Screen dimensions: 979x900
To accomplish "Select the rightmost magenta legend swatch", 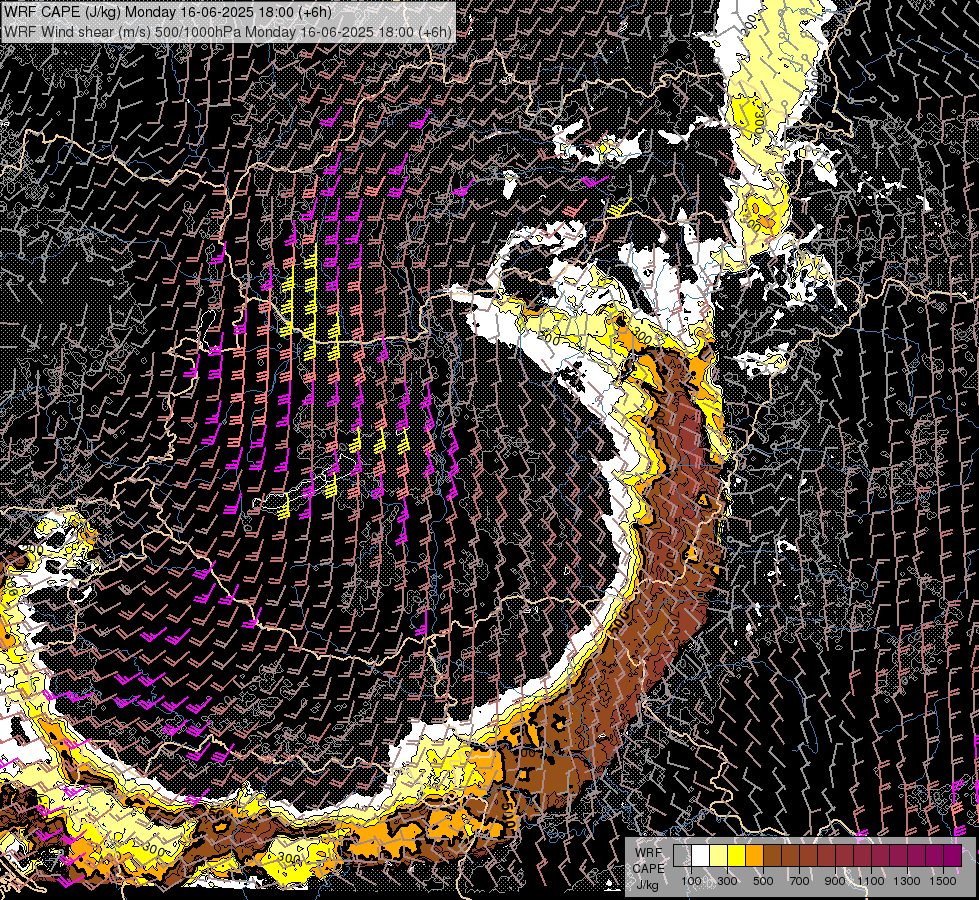I will point(952,856).
